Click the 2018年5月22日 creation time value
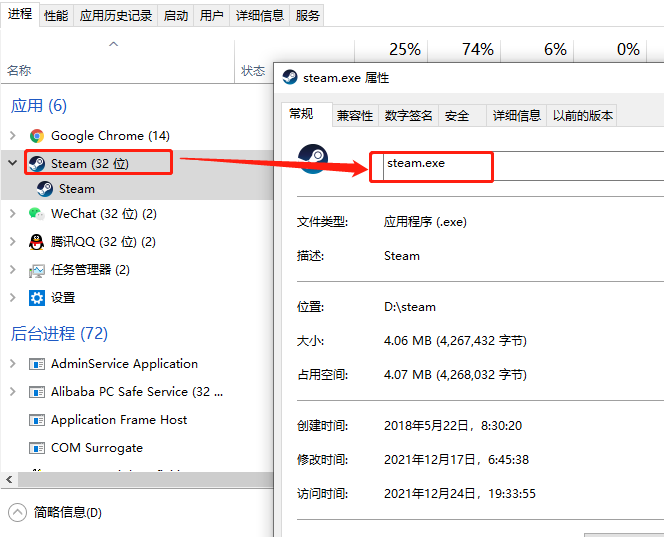 coord(453,425)
